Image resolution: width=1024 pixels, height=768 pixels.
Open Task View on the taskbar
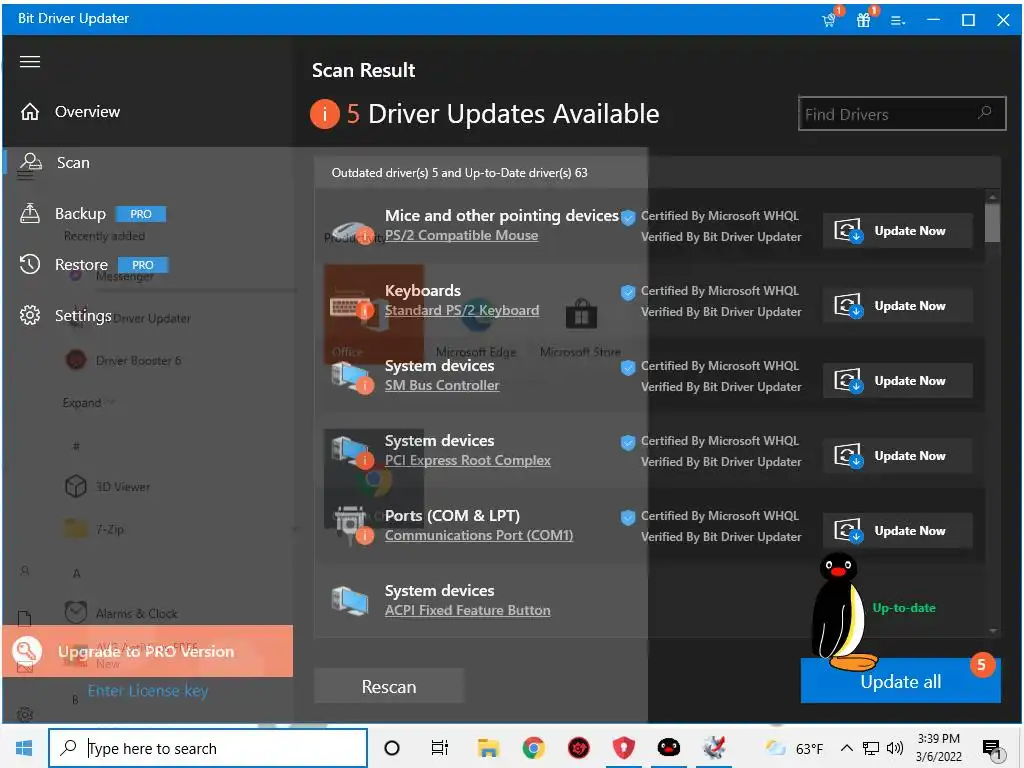click(x=440, y=748)
